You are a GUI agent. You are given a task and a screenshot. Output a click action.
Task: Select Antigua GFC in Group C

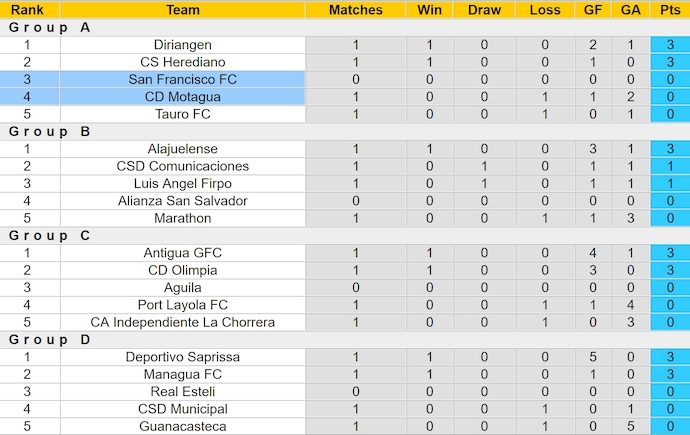coord(183,253)
